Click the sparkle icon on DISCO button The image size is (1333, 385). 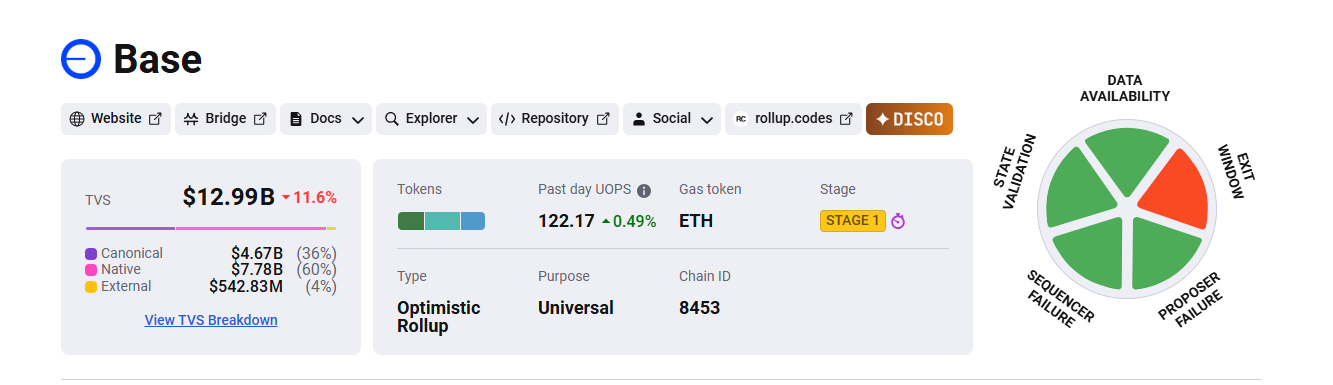pos(882,119)
